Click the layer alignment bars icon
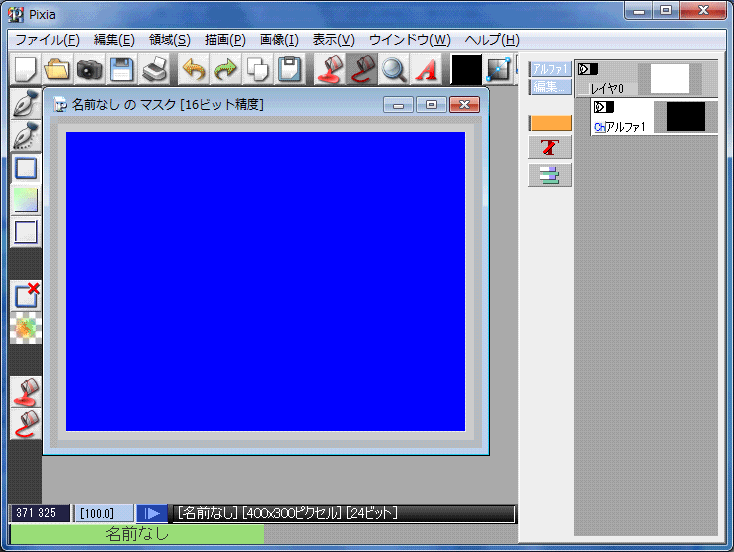 [x=550, y=175]
